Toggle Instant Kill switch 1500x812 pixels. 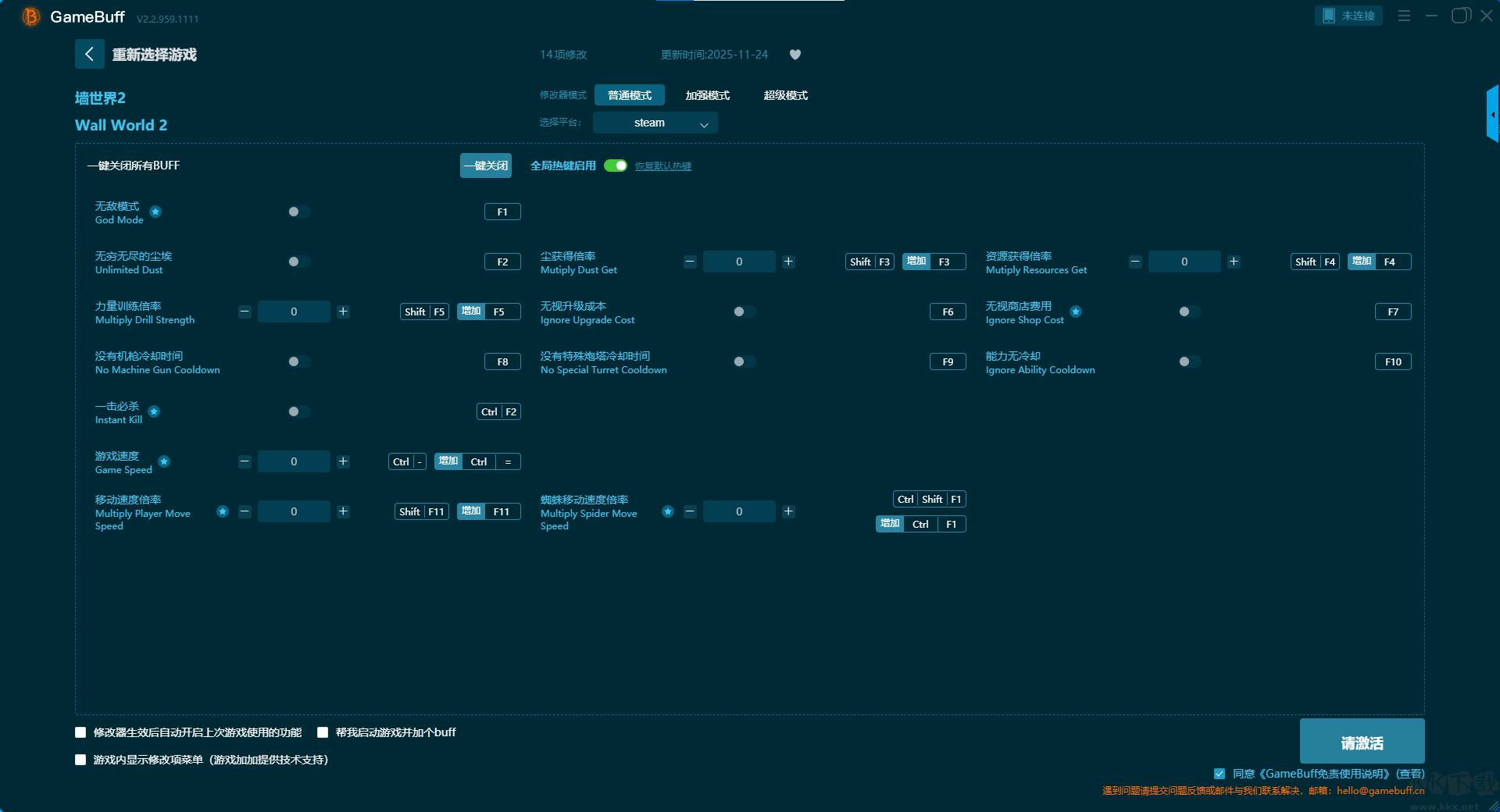(298, 411)
